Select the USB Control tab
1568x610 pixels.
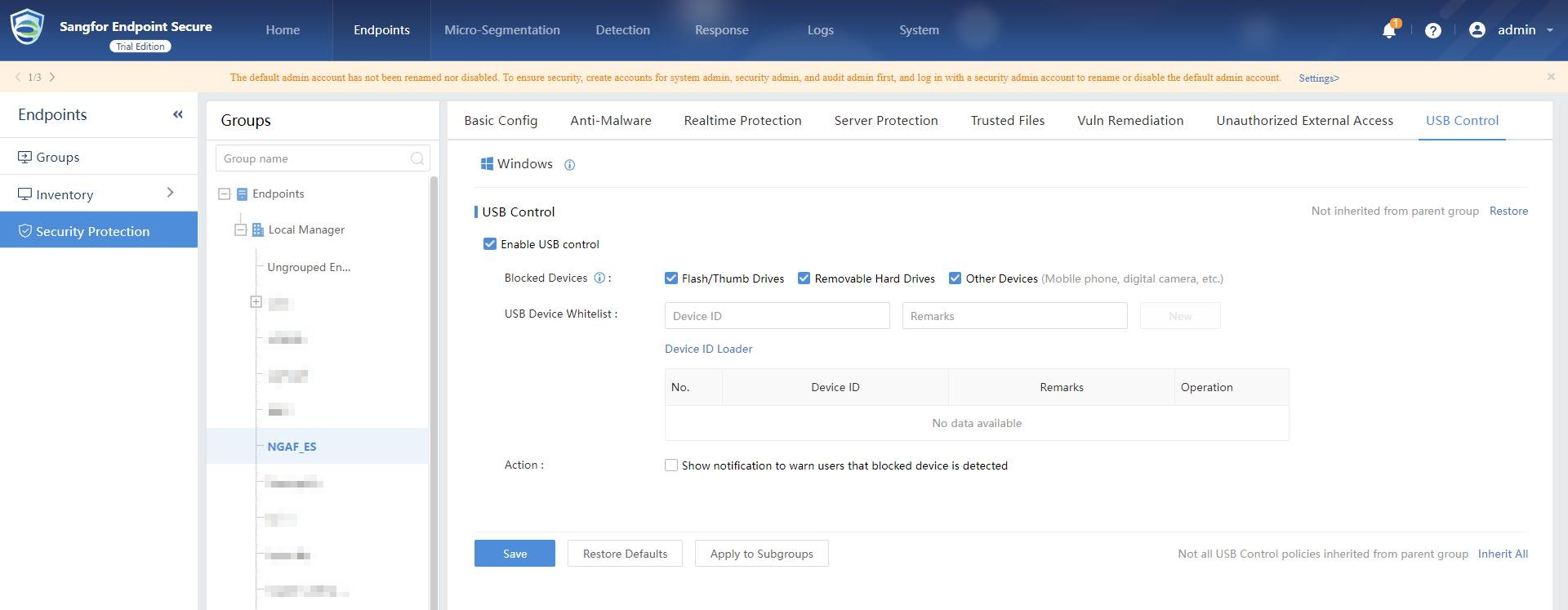pyautogui.click(x=1462, y=120)
